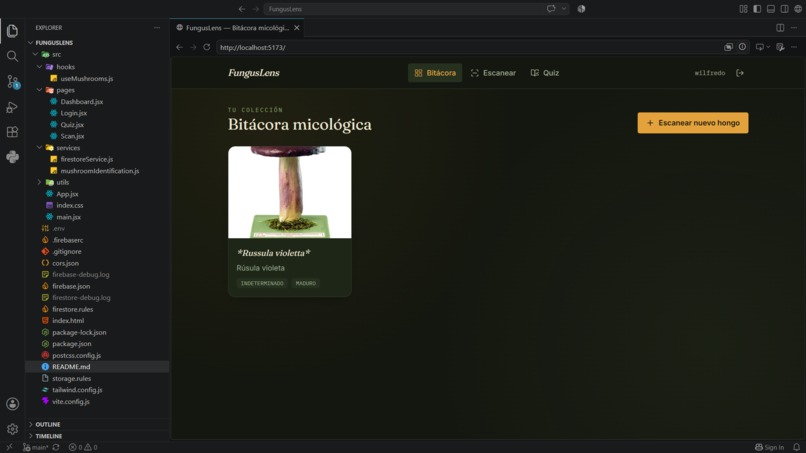The width and height of the screenshot is (806, 453).
Task: Open Scan.jsx file
Action: [x=72, y=136]
